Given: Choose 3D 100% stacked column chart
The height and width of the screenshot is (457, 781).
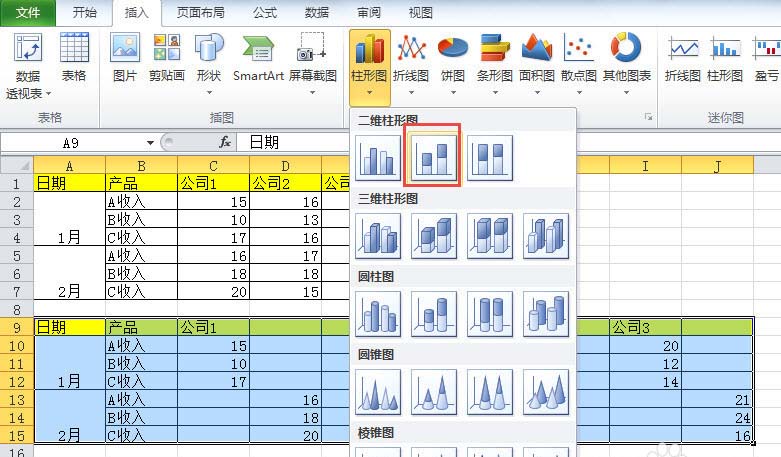Looking at the screenshot, I should (x=490, y=236).
